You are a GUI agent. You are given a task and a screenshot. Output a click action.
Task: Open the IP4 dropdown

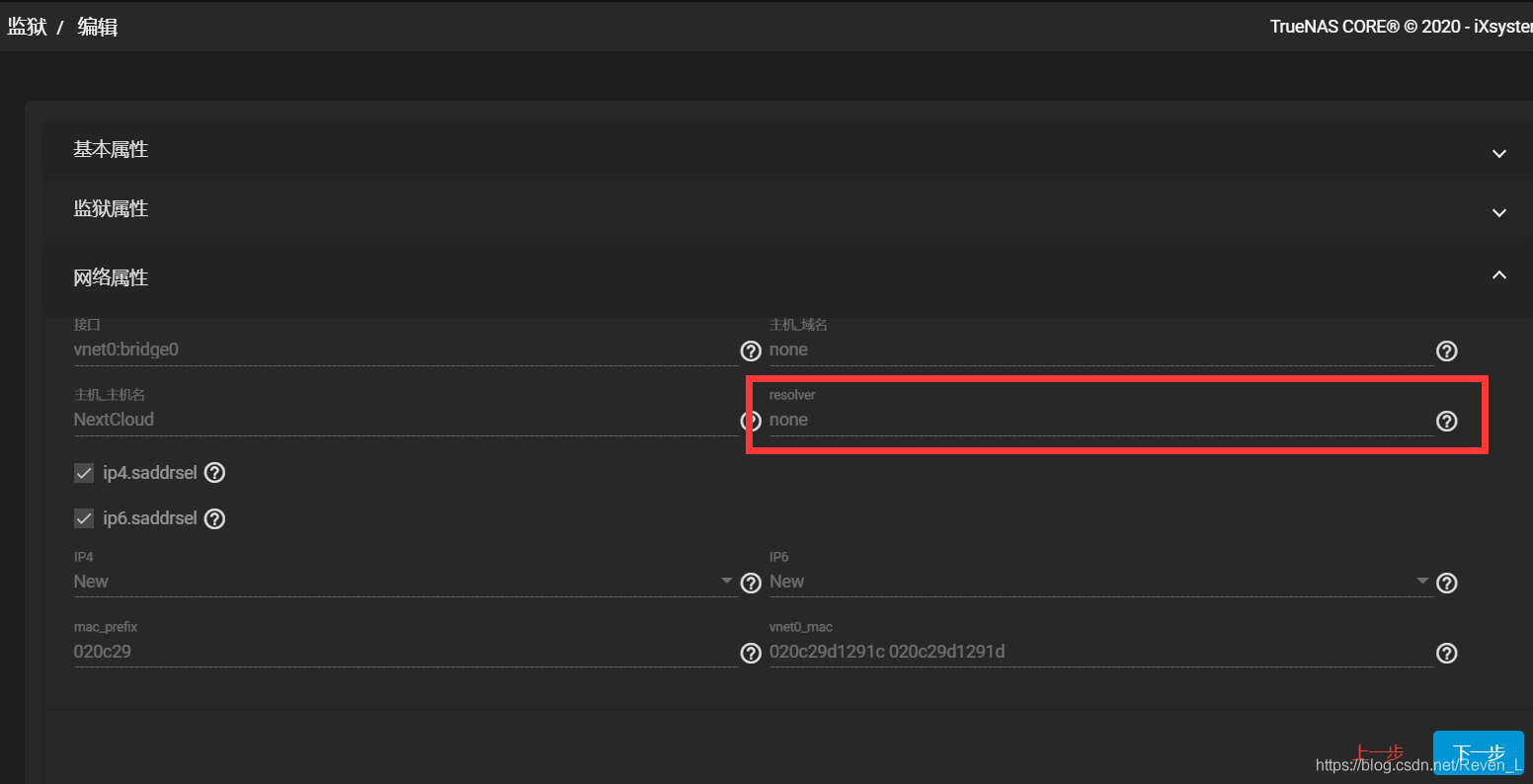[405, 582]
